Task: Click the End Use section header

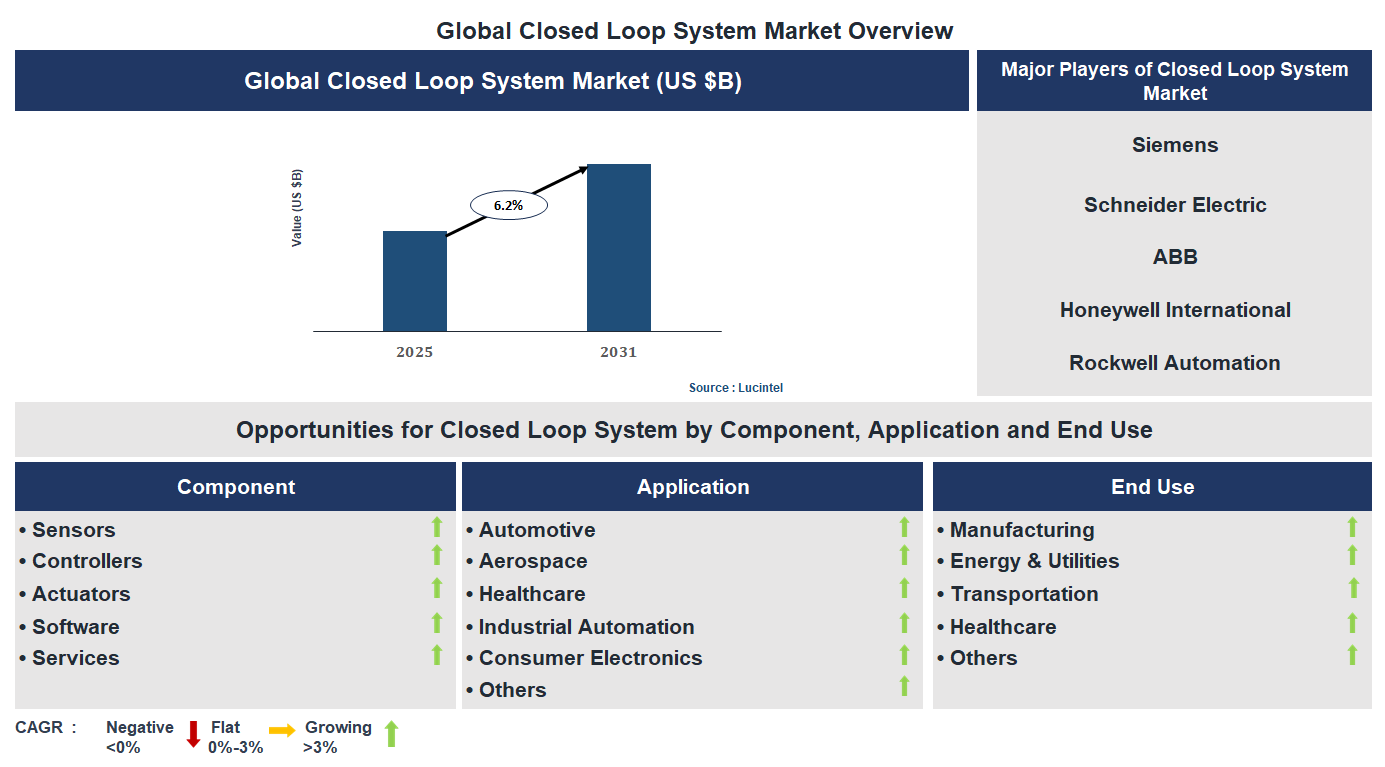Action: pos(1152,486)
